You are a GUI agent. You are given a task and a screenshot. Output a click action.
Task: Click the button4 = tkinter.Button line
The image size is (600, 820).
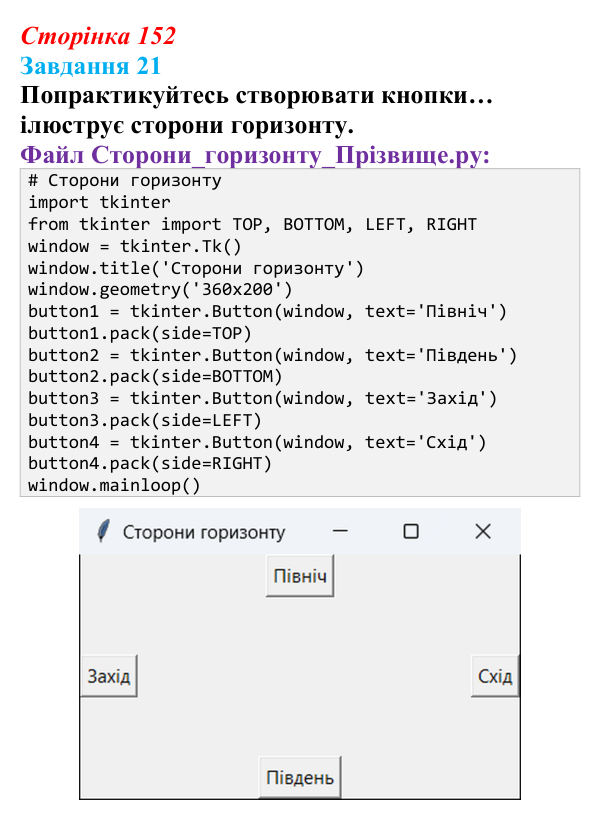[x=257, y=442]
